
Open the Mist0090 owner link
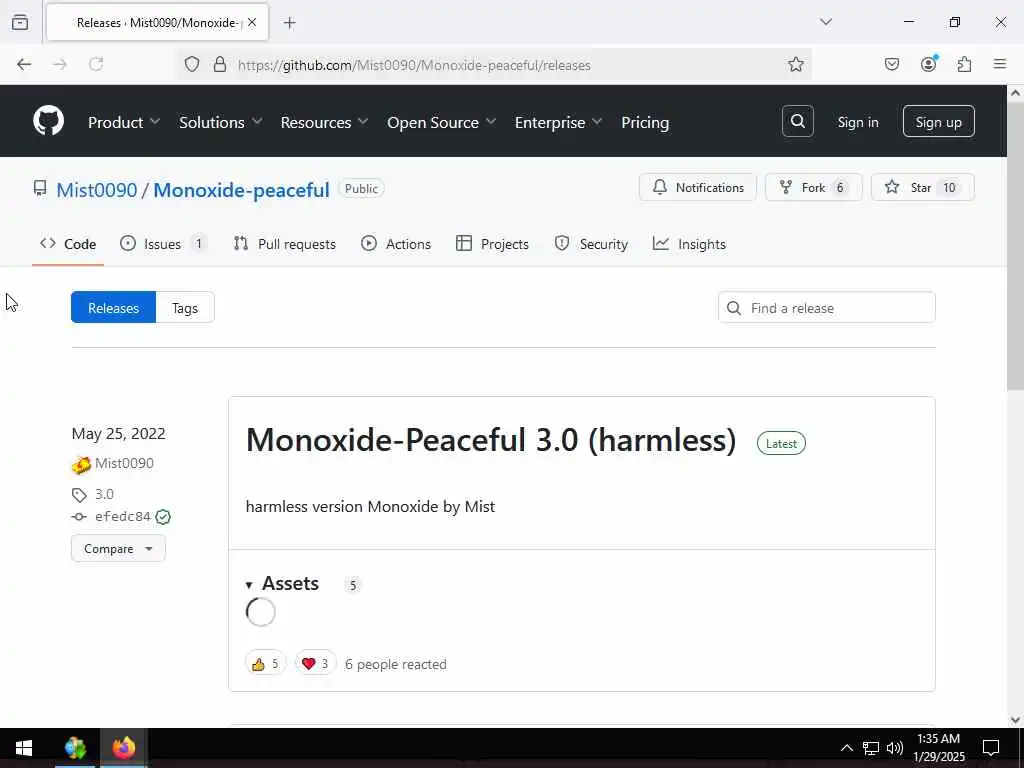pyautogui.click(x=97, y=190)
